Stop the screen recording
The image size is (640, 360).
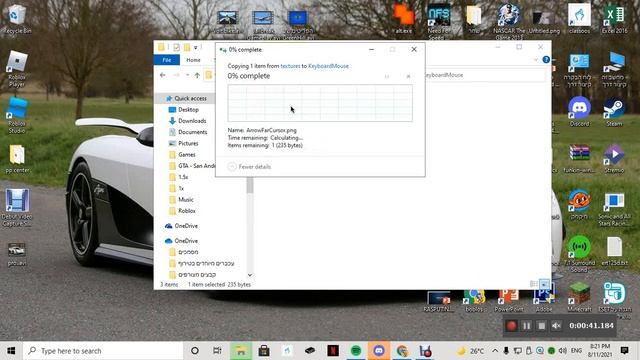coord(542,326)
